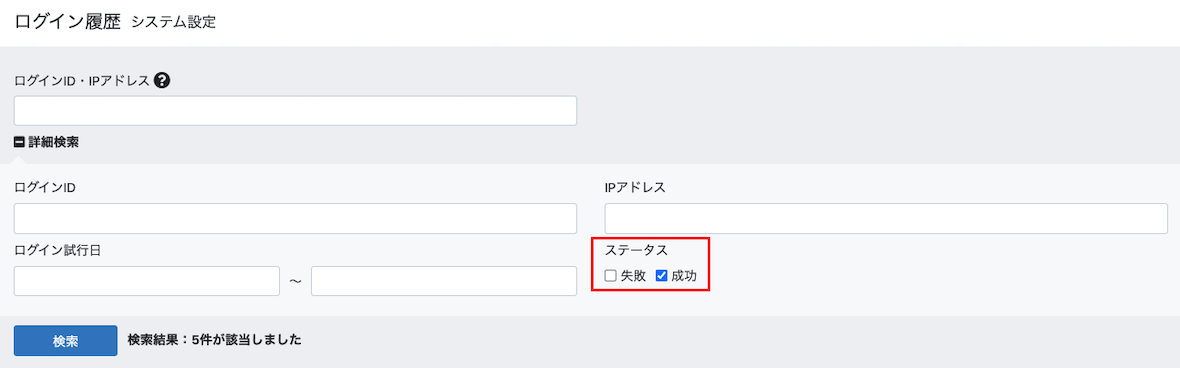Uncheck the 成功 status checkbox
1180x368 pixels.
(662, 276)
